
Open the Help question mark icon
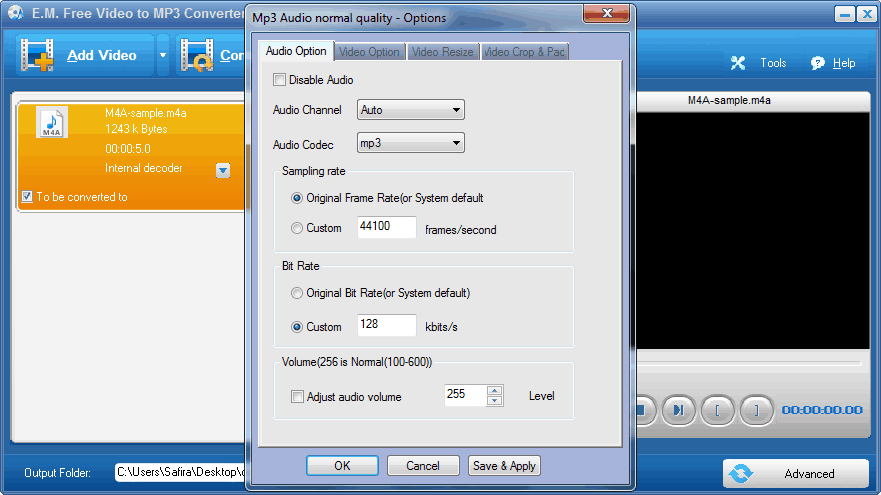[818, 63]
